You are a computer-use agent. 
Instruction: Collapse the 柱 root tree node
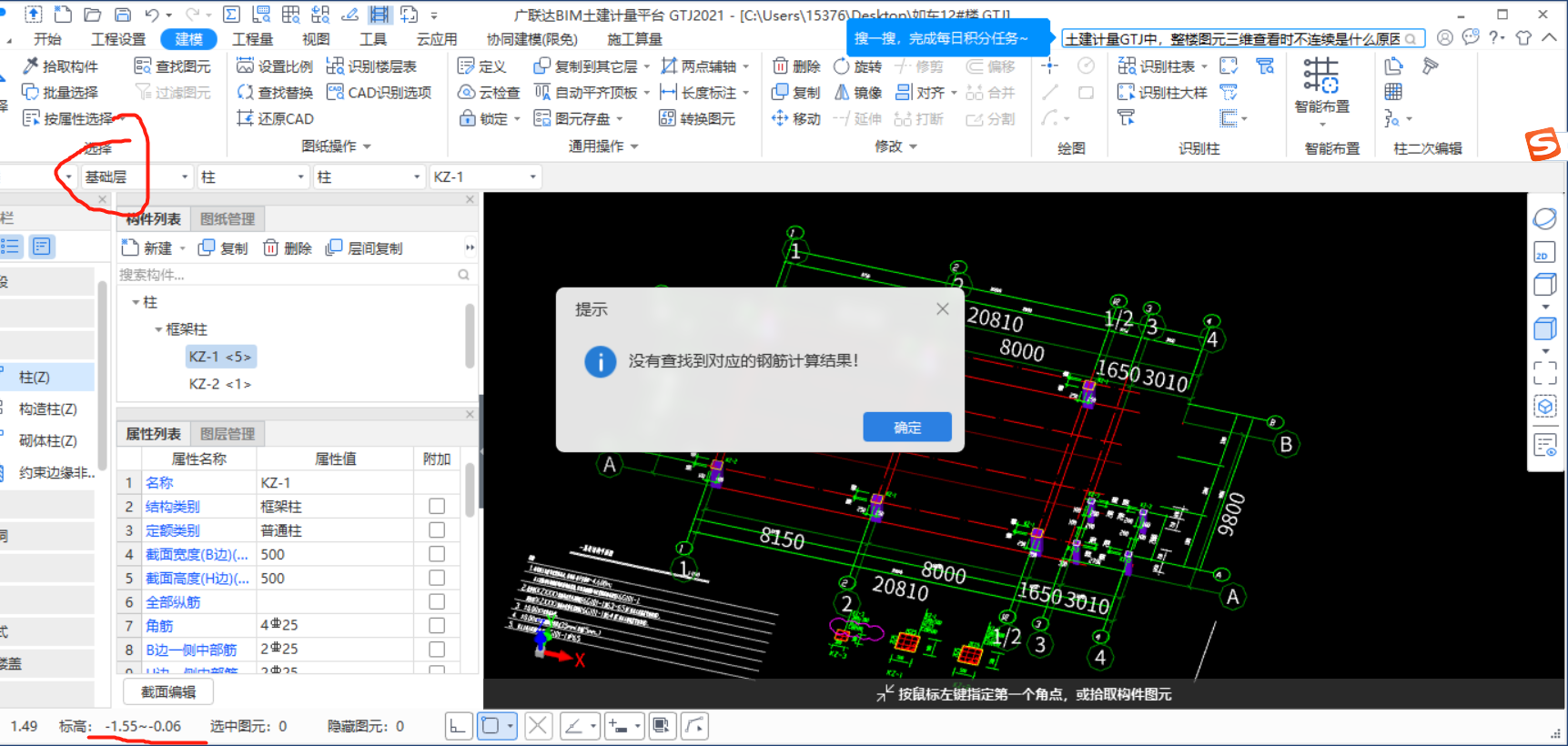(136, 302)
